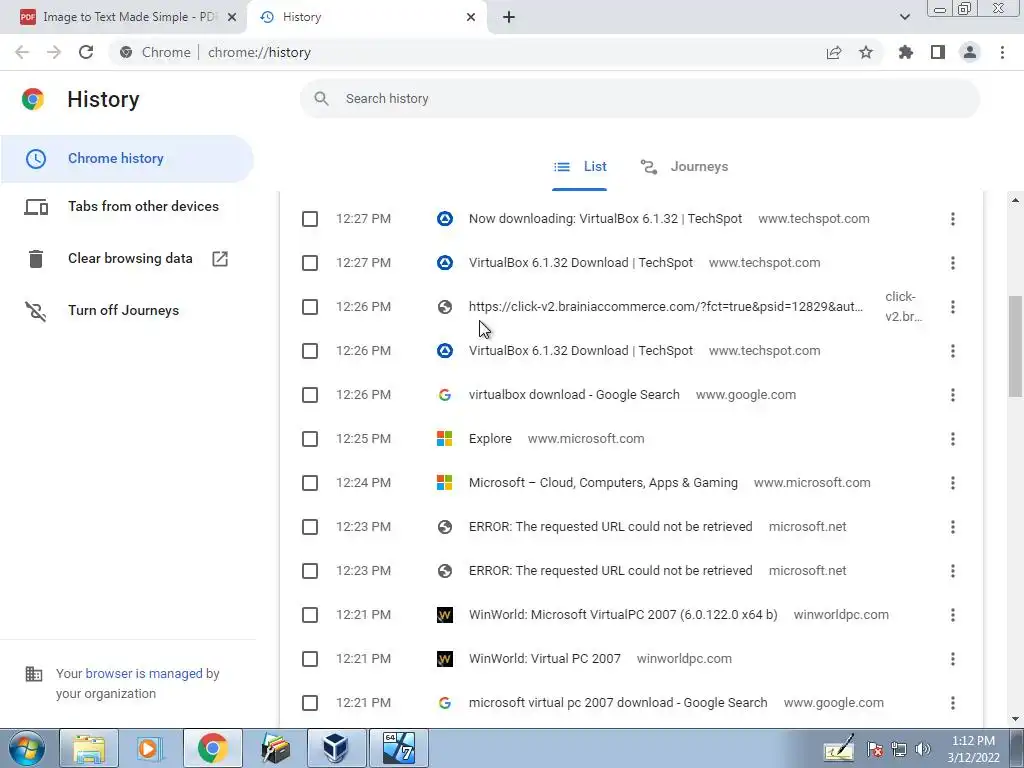The image size is (1024, 768).
Task: Share this page icon in address bar
Action: [834, 52]
